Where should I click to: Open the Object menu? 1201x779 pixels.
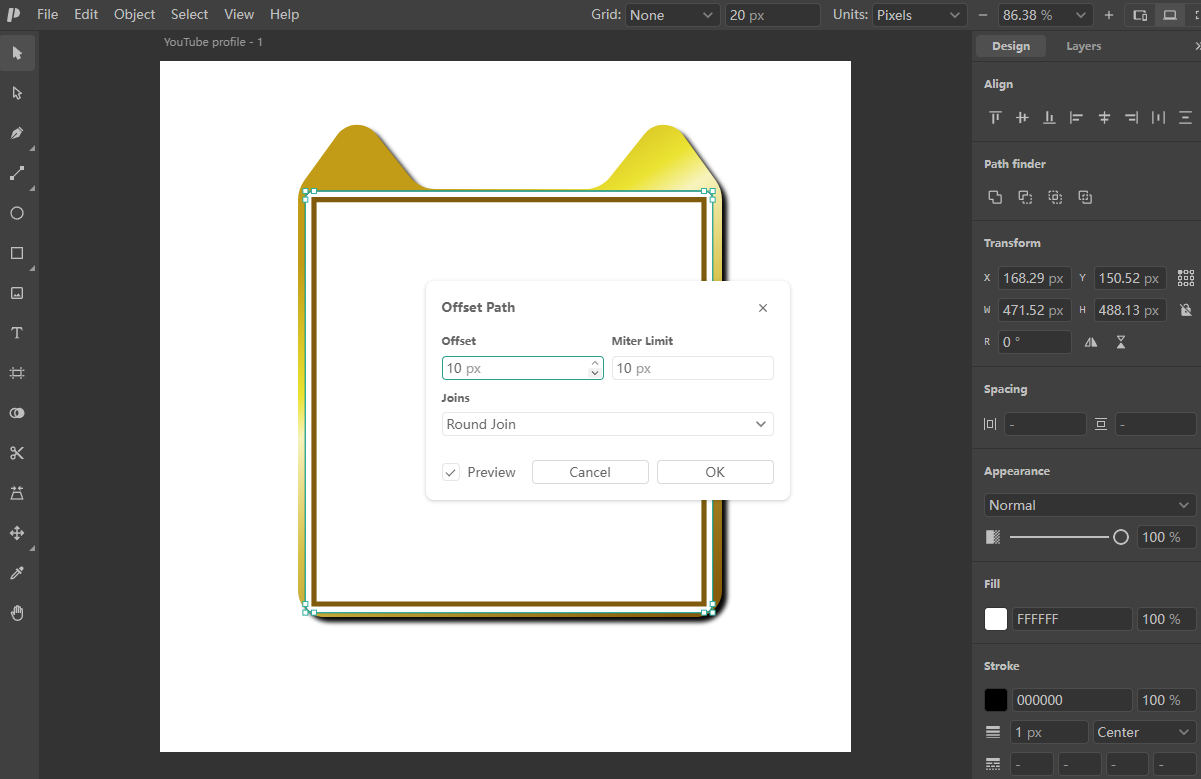point(134,14)
